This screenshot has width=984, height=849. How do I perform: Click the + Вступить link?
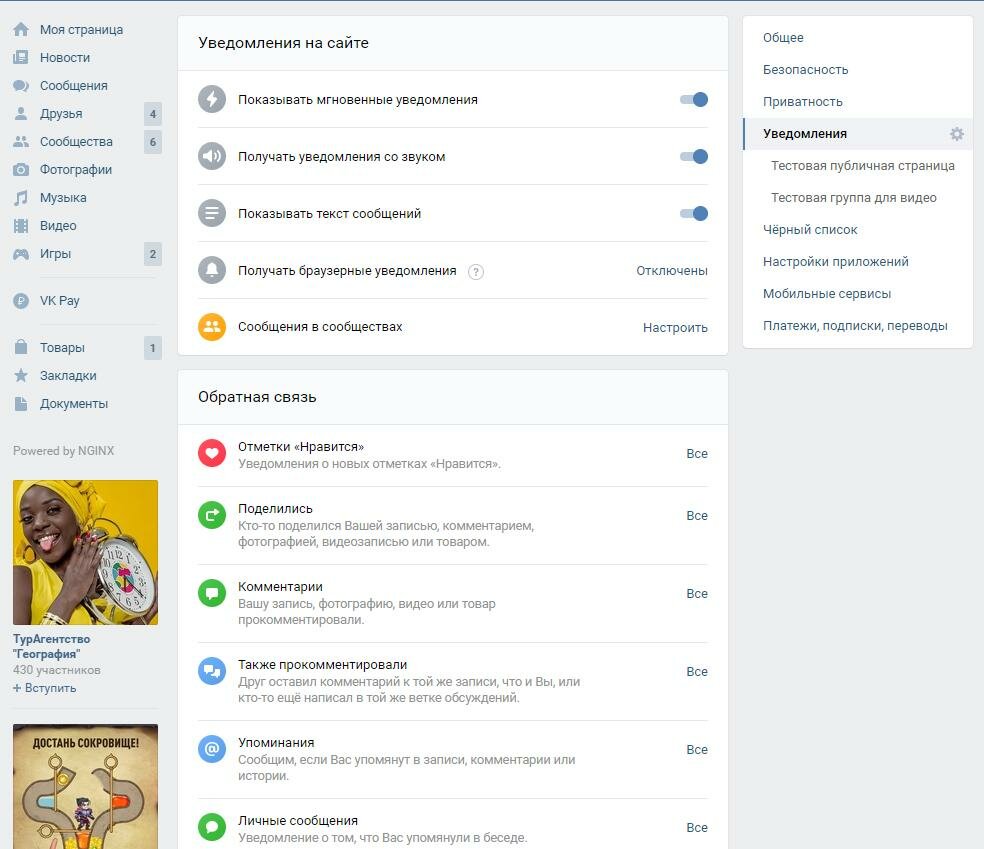pos(45,688)
